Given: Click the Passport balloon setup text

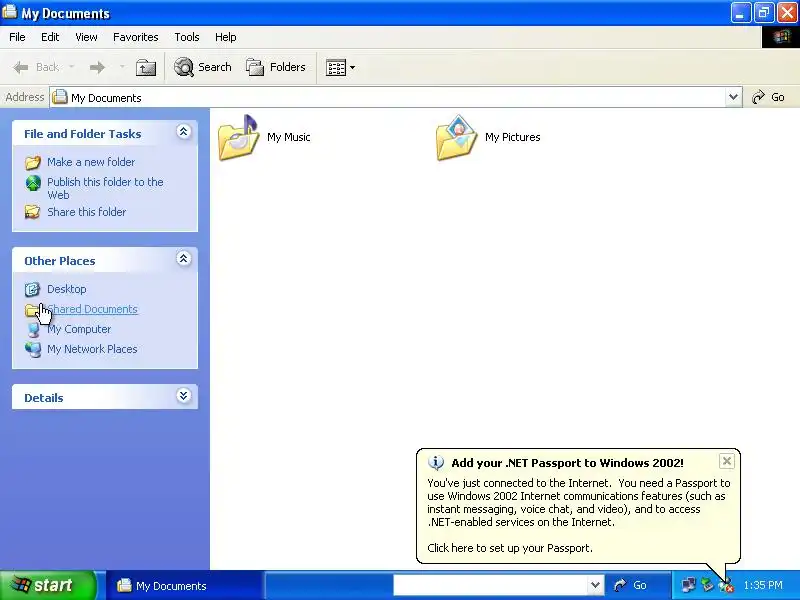Looking at the screenshot, I should pyautogui.click(x=510, y=548).
